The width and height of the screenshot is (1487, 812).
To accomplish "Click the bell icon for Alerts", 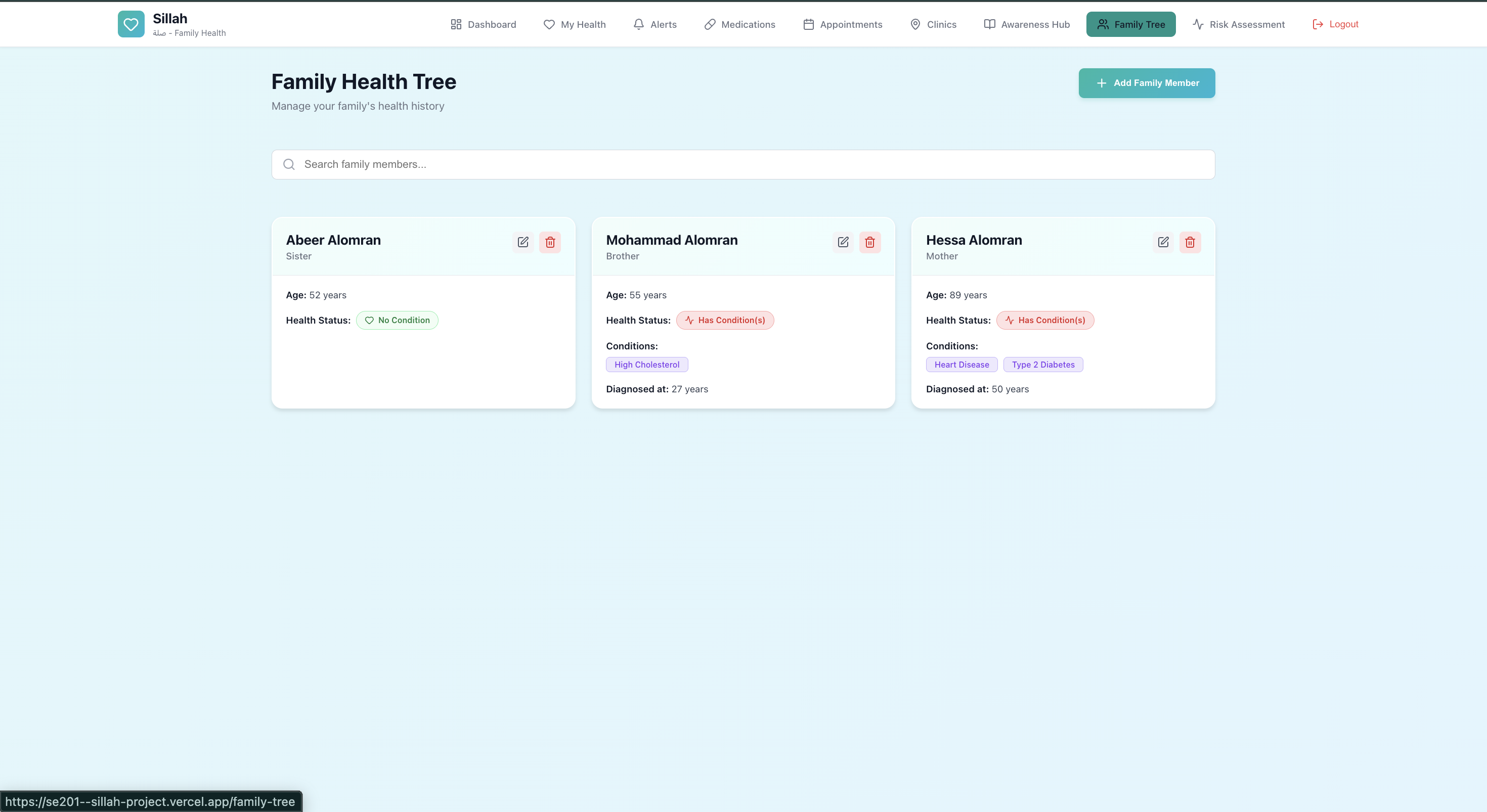I will tap(638, 24).
